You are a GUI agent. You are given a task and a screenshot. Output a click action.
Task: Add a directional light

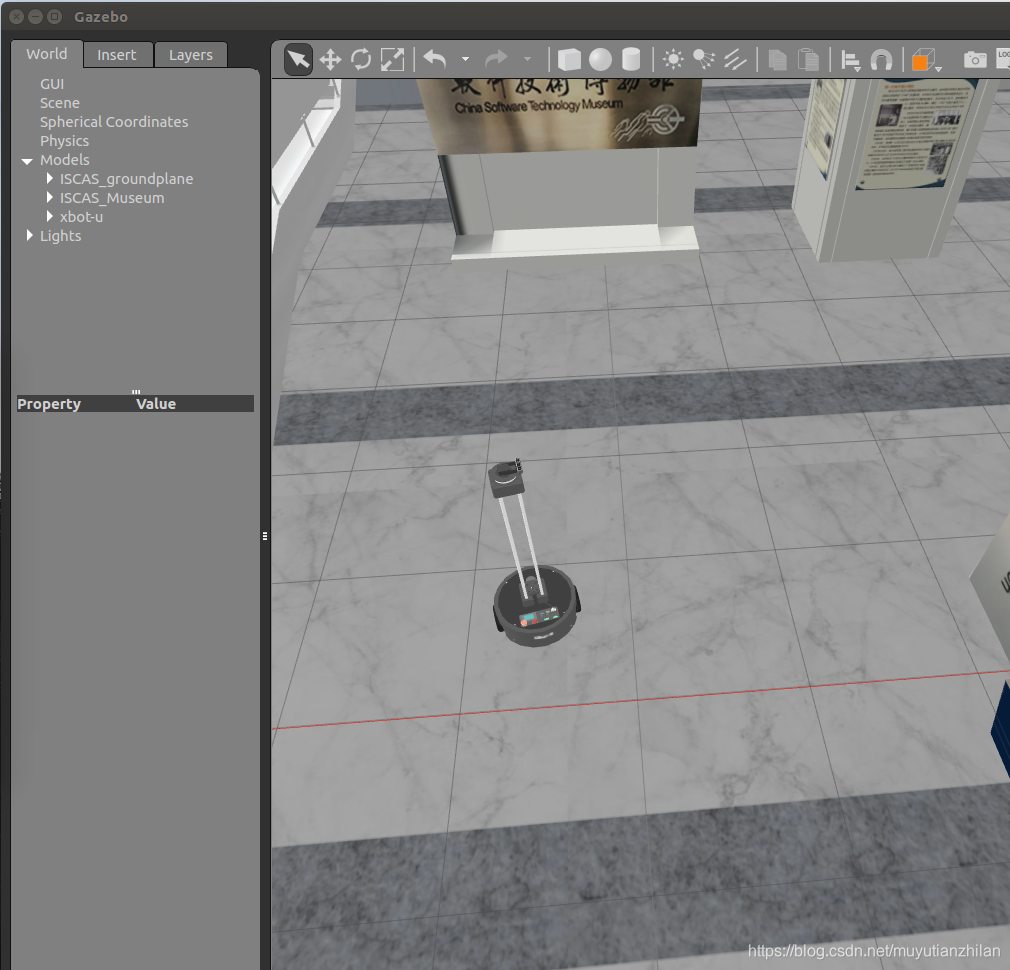click(x=735, y=60)
